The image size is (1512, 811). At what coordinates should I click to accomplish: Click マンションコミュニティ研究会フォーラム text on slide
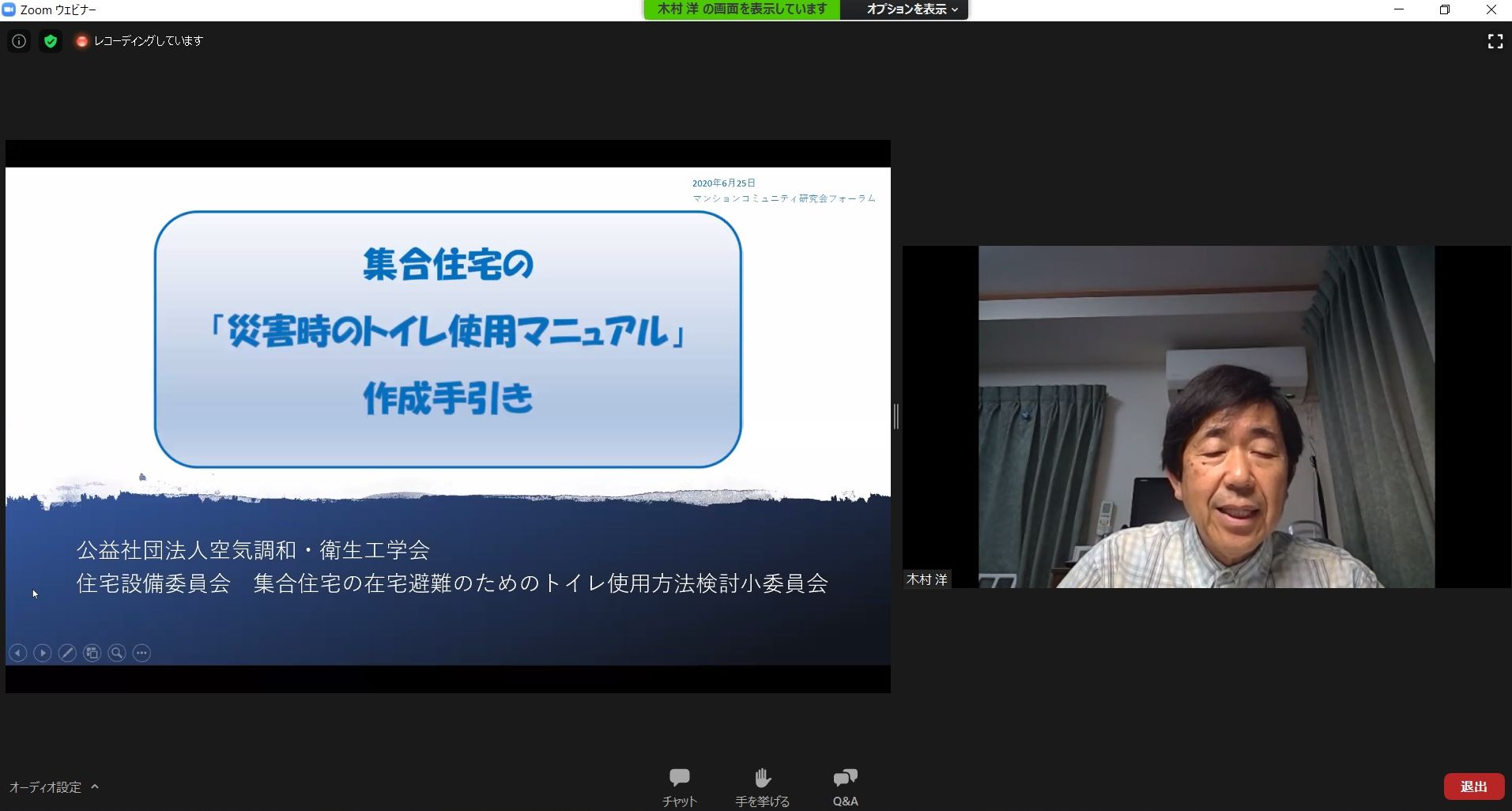coord(784,198)
